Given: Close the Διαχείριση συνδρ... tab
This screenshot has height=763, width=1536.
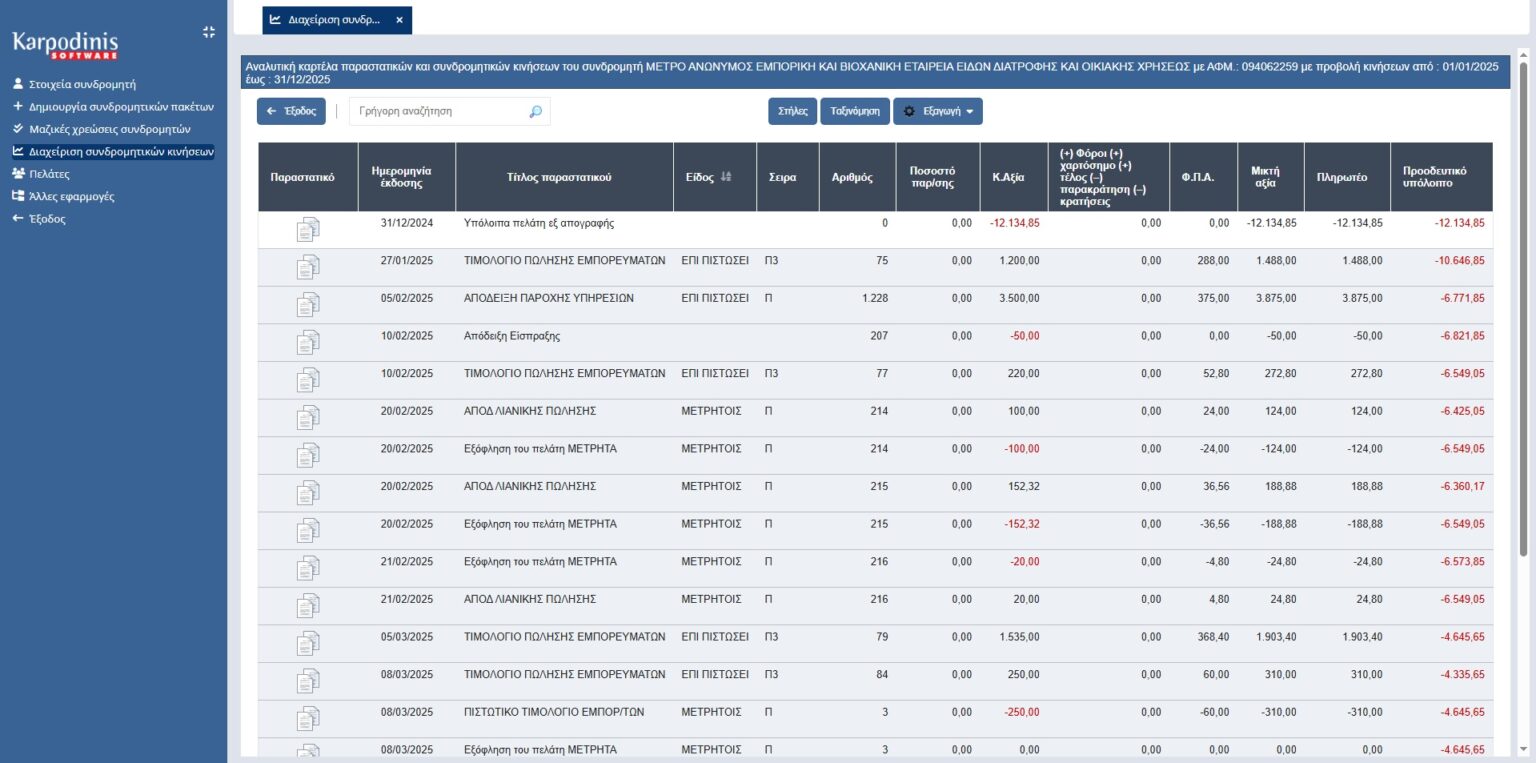Looking at the screenshot, I should pyautogui.click(x=399, y=20).
